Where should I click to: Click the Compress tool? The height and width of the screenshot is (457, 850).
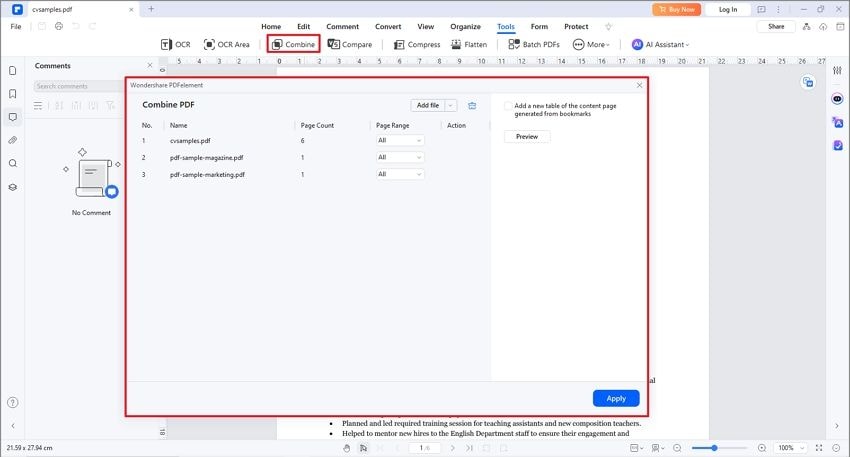(417, 44)
